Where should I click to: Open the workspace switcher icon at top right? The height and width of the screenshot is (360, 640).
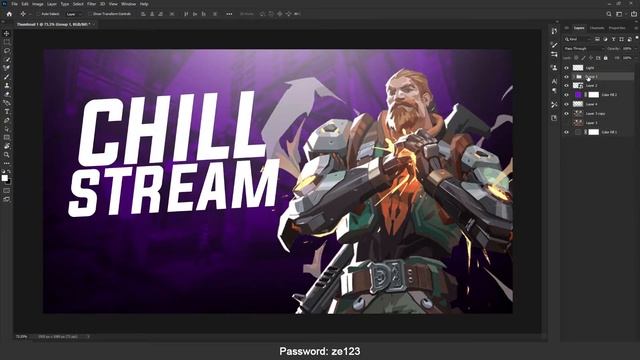[x=619, y=14]
